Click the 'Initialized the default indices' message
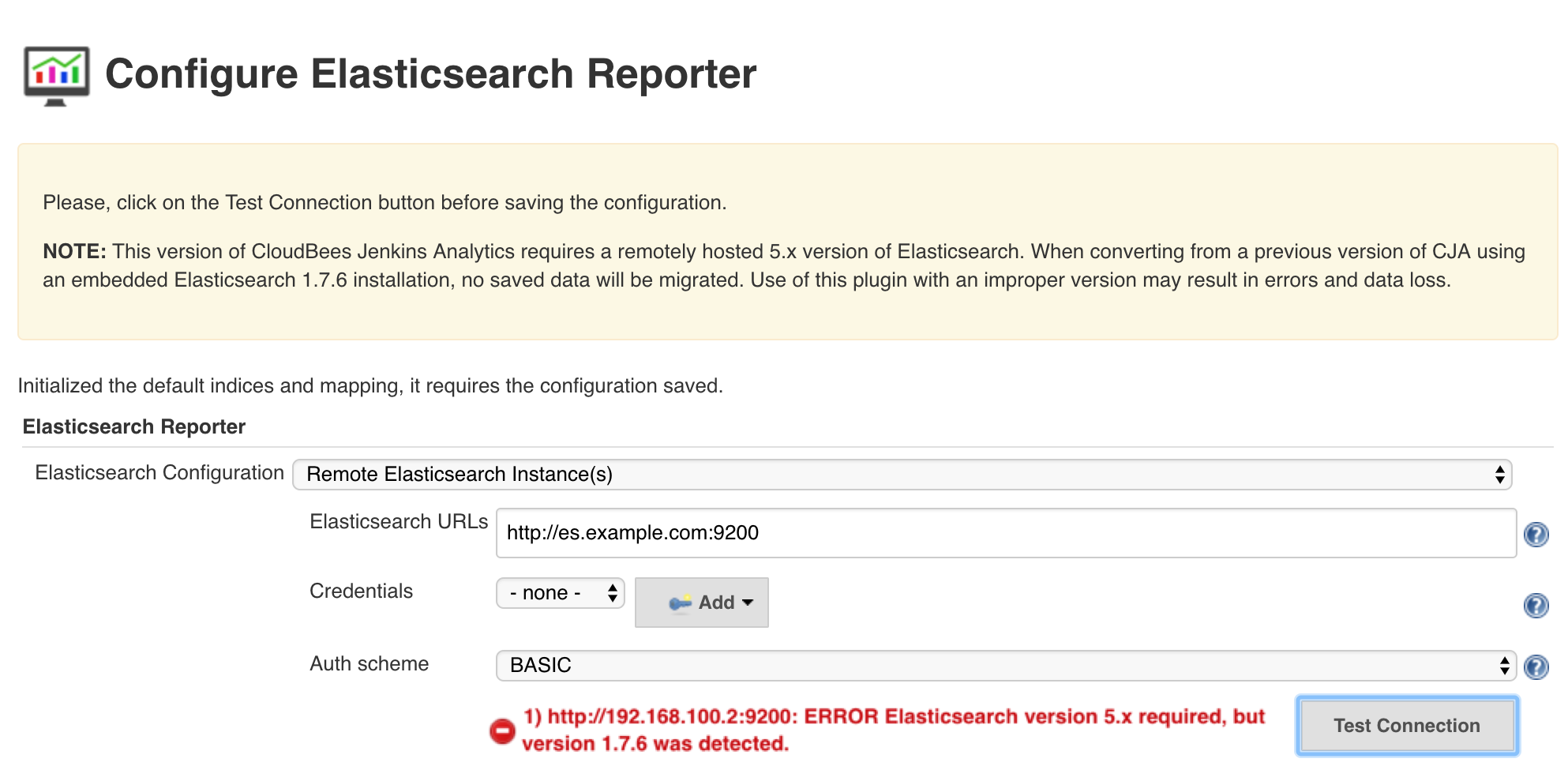Screen dimensions: 1568x781 (370, 386)
